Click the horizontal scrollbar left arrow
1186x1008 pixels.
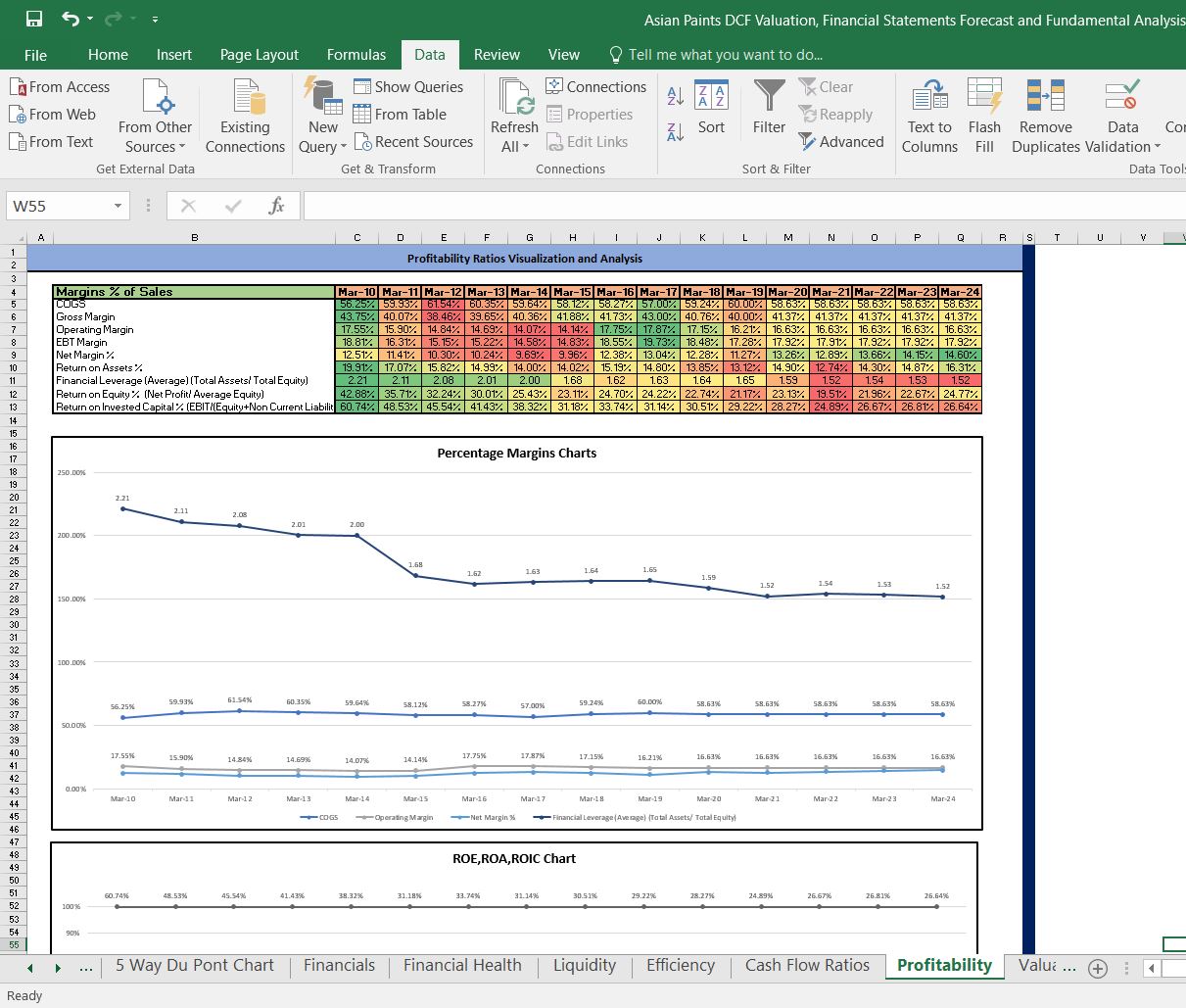pos(1153,968)
